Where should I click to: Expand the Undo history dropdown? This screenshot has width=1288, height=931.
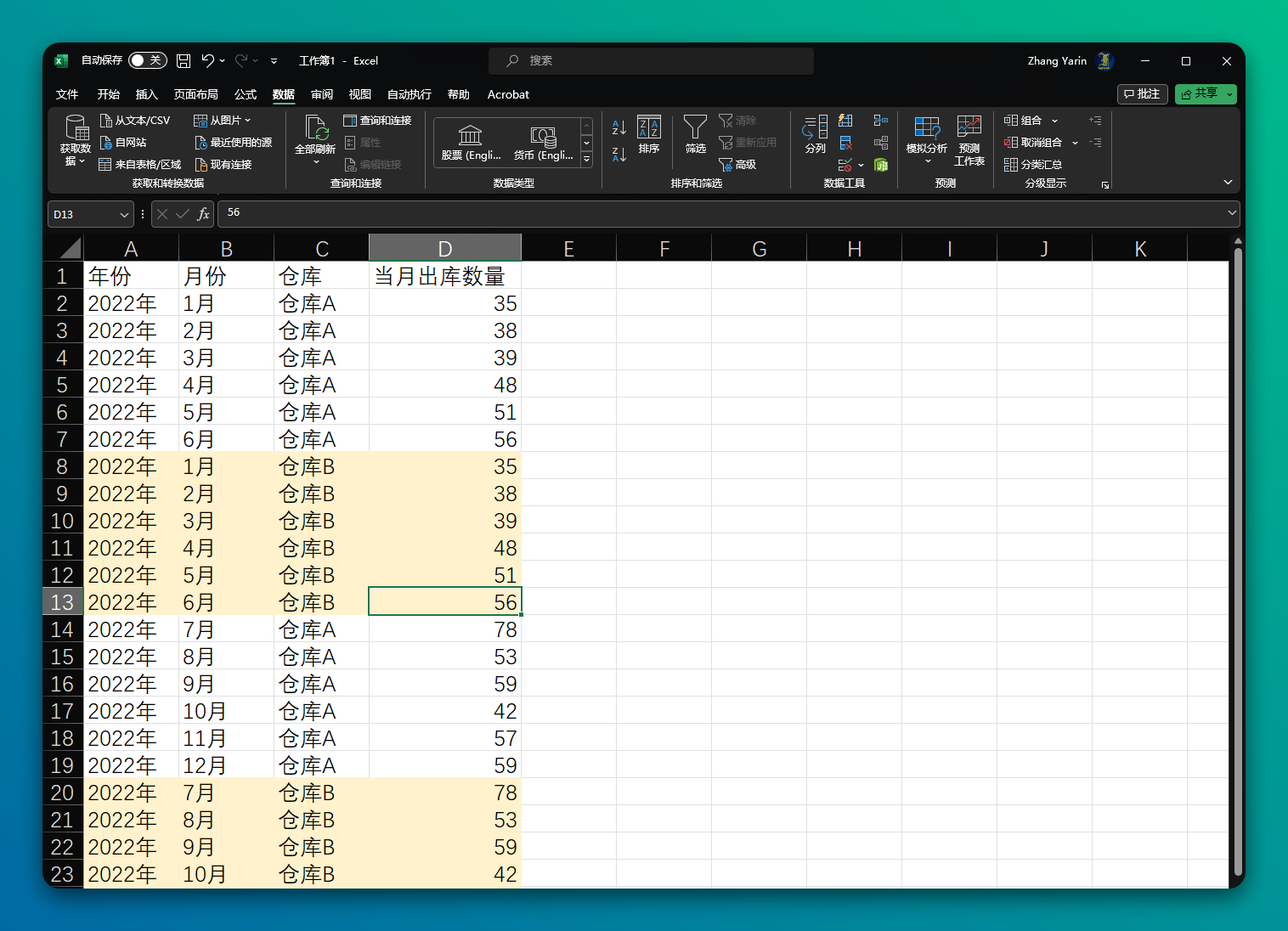point(223,60)
